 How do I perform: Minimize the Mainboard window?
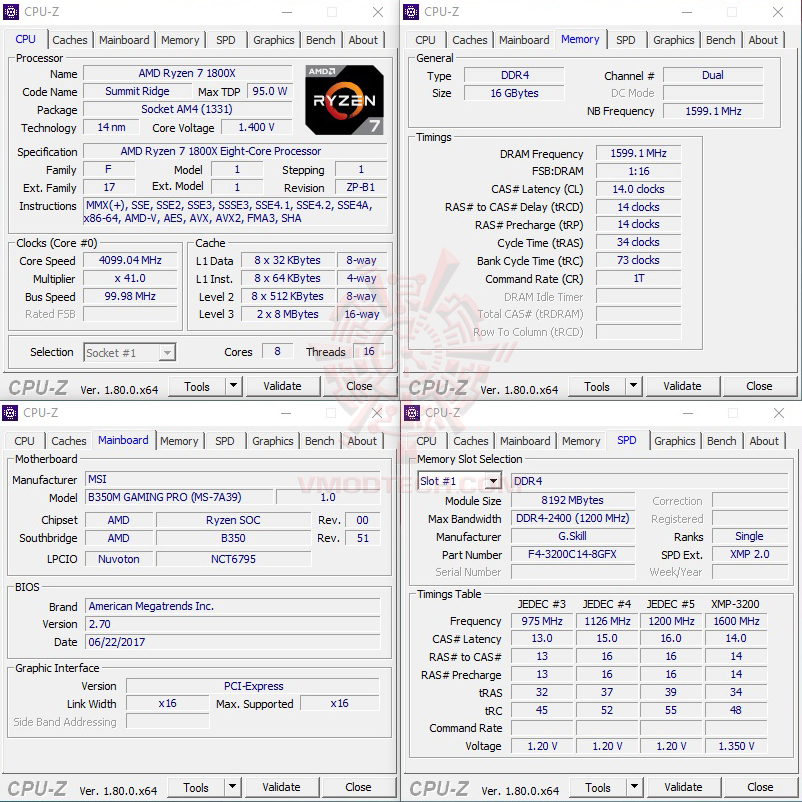pyautogui.click(x=286, y=413)
